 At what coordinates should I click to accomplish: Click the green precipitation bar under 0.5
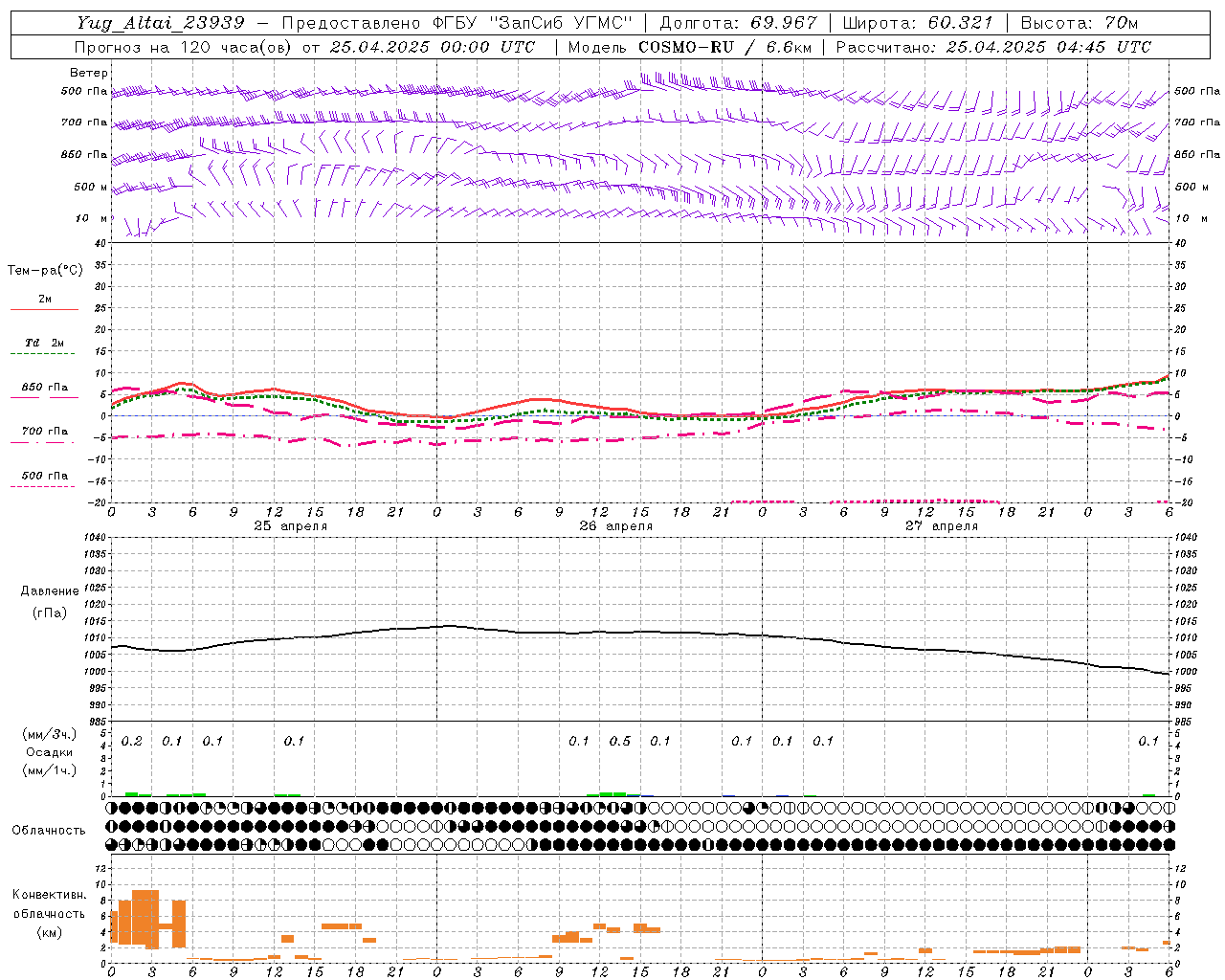tap(612, 793)
